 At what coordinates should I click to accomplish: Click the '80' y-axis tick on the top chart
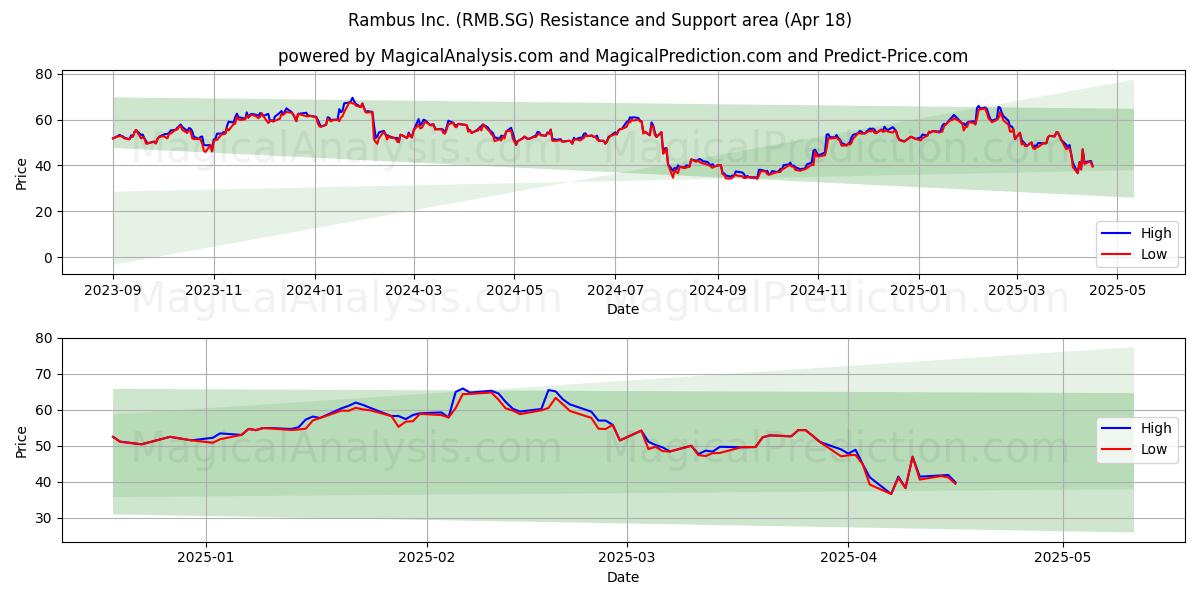pyautogui.click(x=45, y=74)
